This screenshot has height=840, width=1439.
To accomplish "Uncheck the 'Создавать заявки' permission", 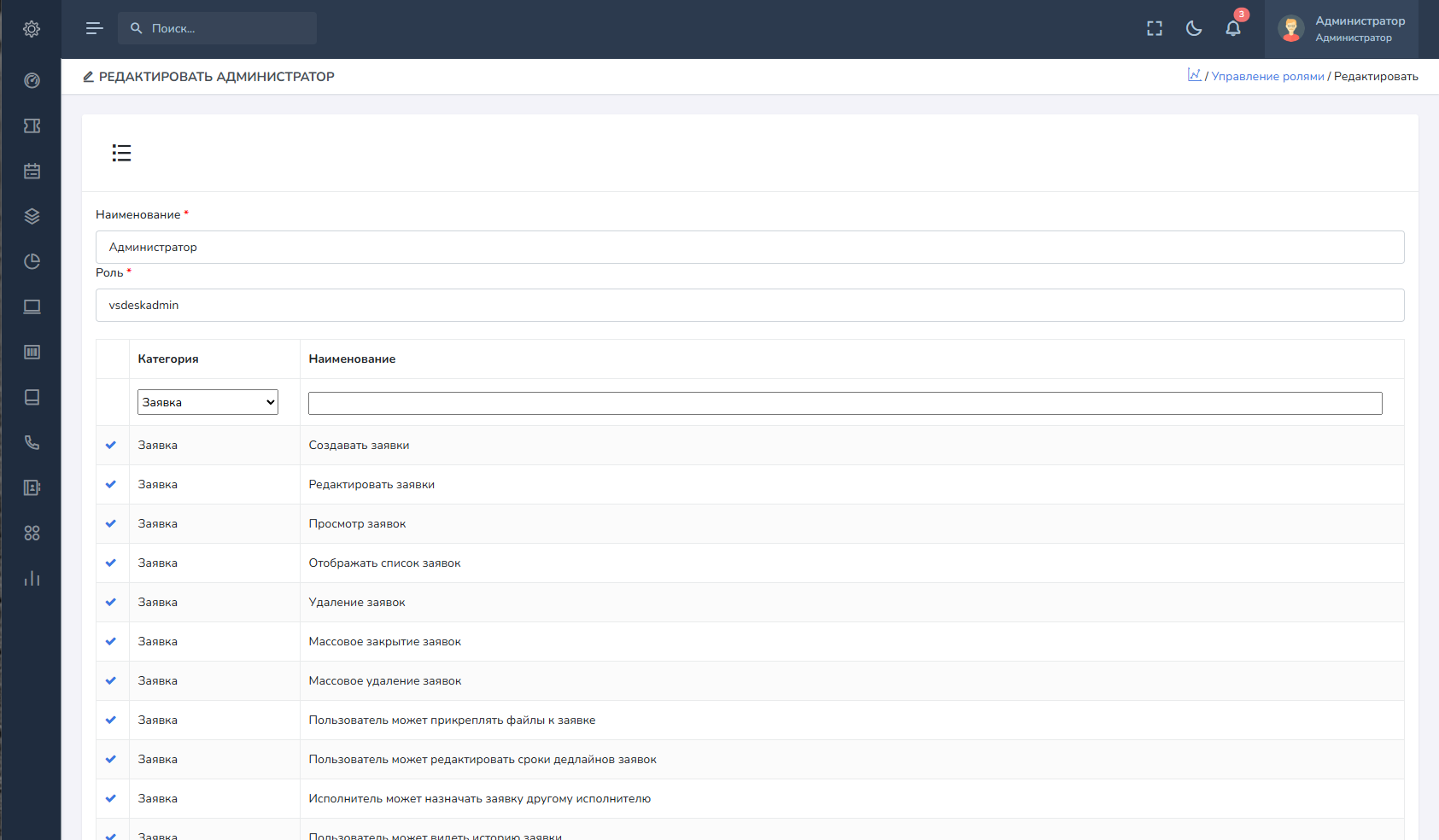I will 111,445.
